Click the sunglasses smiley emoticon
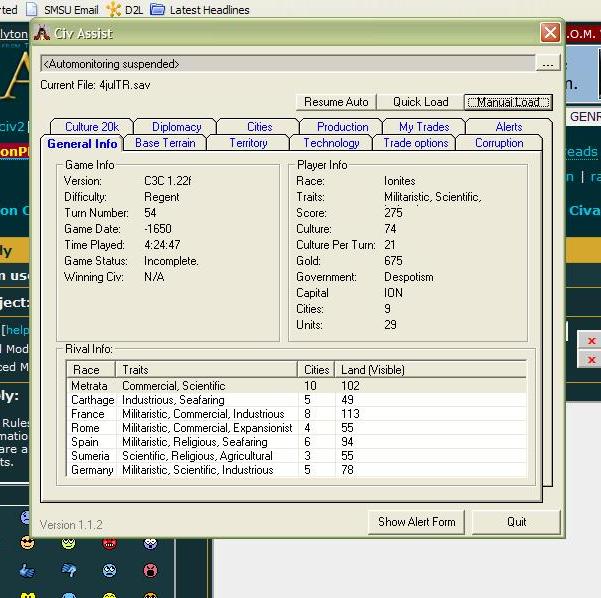The image size is (601, 598). pos(27,544)
